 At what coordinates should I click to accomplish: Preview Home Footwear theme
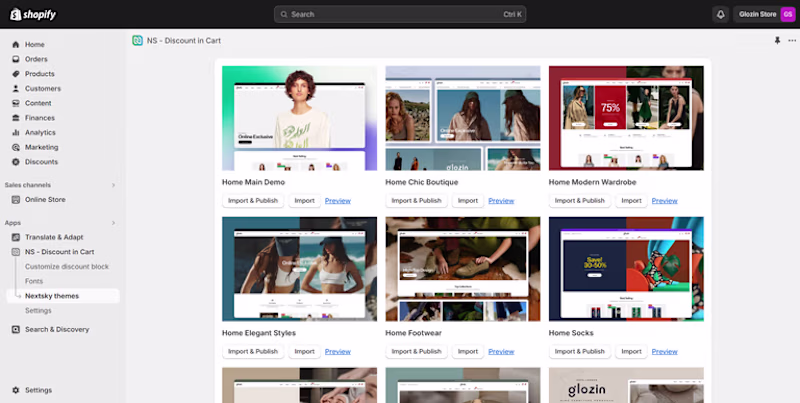point(501,351)
